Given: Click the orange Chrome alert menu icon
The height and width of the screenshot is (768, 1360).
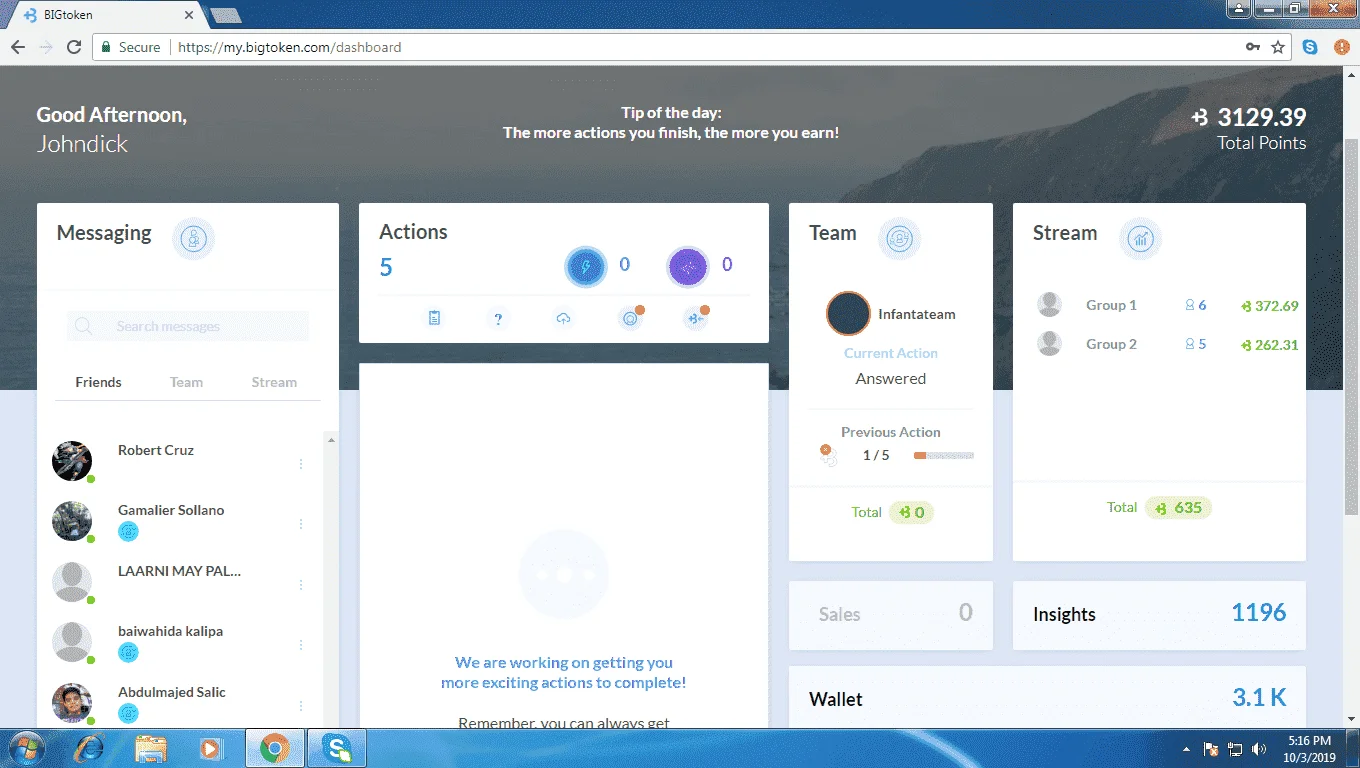Looking at the screenshot, I should coord(1342,47).
